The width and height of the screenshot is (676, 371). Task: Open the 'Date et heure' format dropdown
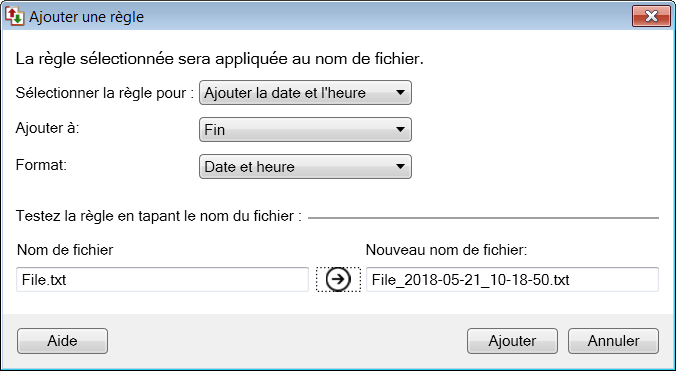point(305,167)
